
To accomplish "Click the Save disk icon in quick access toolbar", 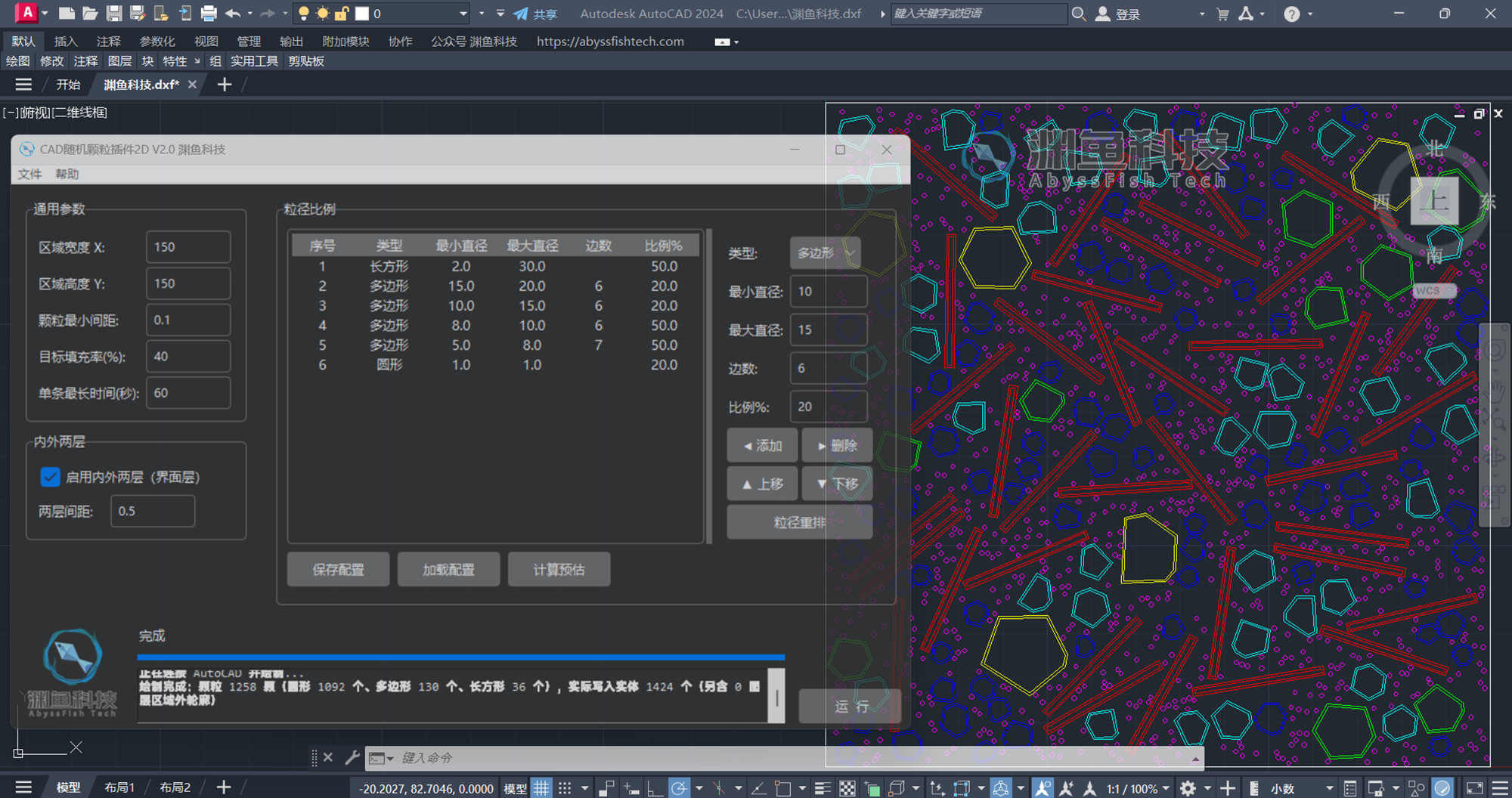I will coord(114,14).
